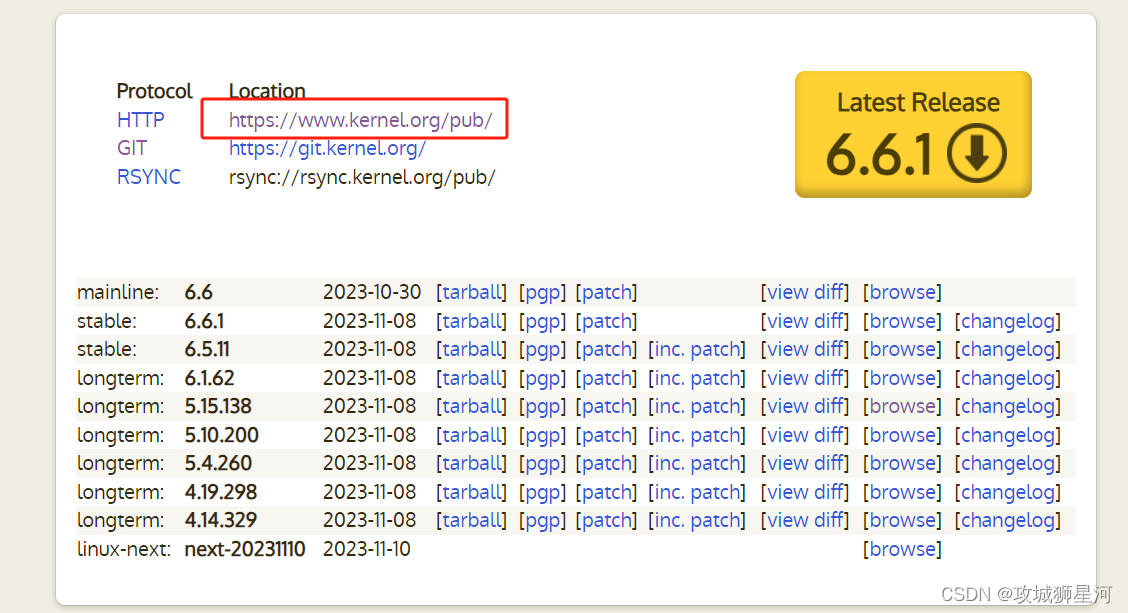Viewport: 1128px width, 613px height.
Task: Open patch for longterm 5.15.138
Action: 606,406
